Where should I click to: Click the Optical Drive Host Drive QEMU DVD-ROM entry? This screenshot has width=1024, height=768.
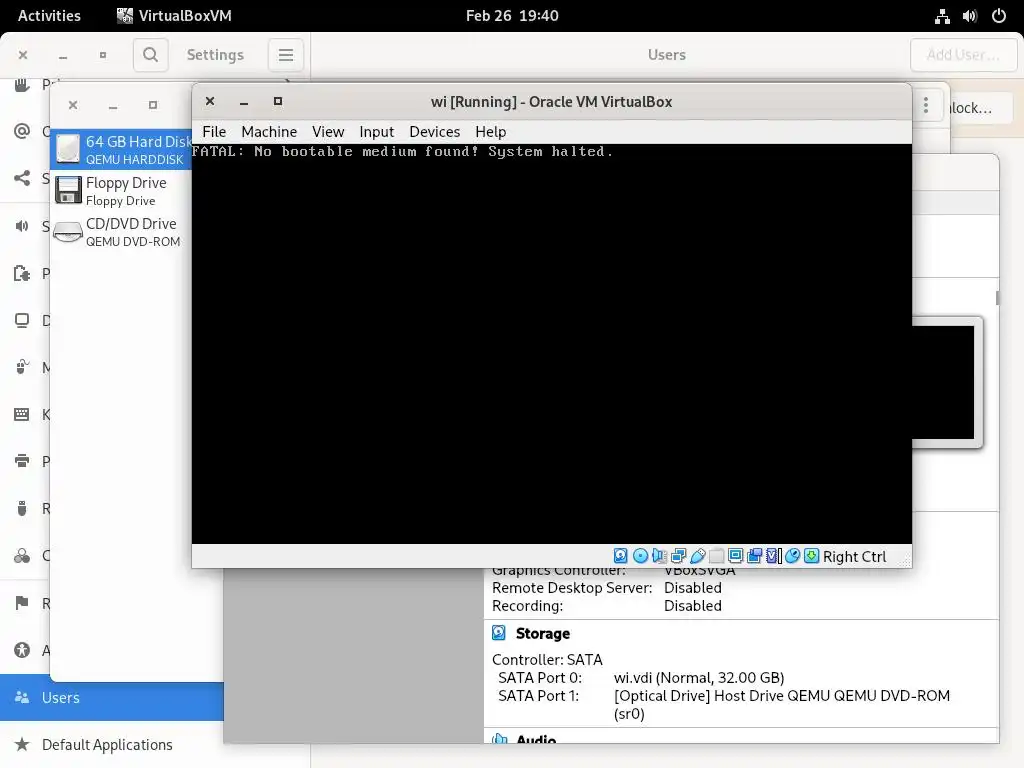point(782,705)
